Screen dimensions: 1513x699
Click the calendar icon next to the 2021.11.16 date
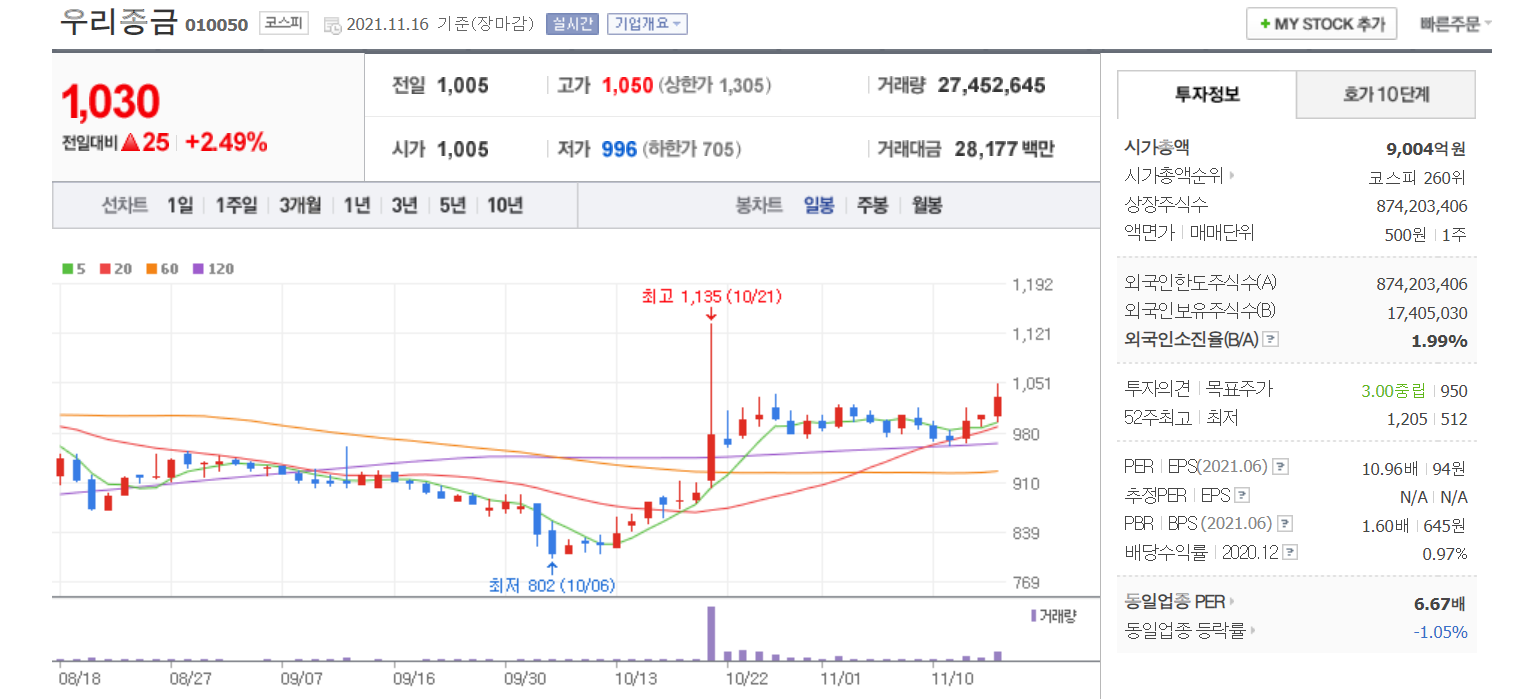tap(333, 24)
